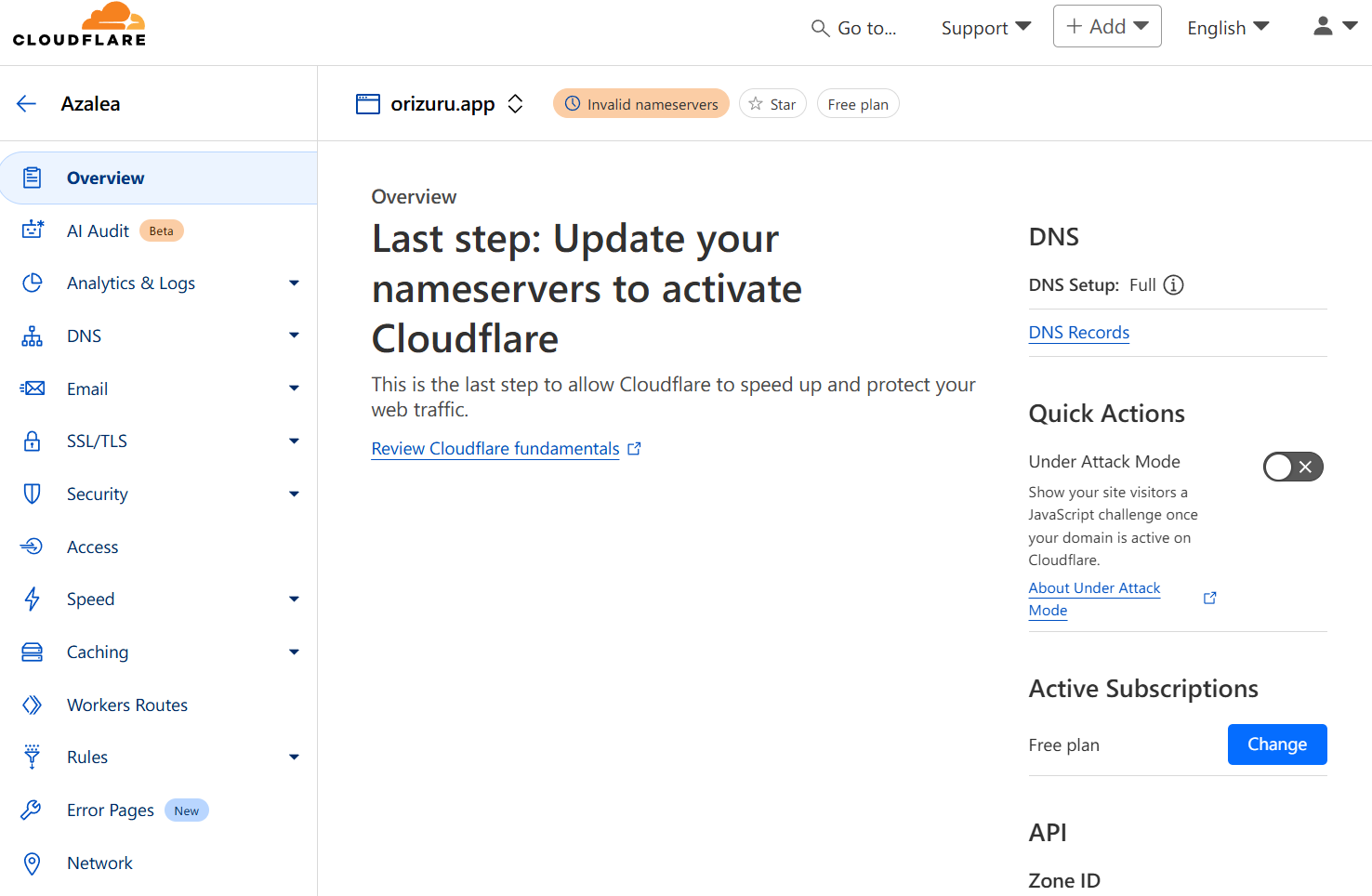Expand the Caching submenu arrow
This screenshot has width=1372, height=896.
coord(294,652)
